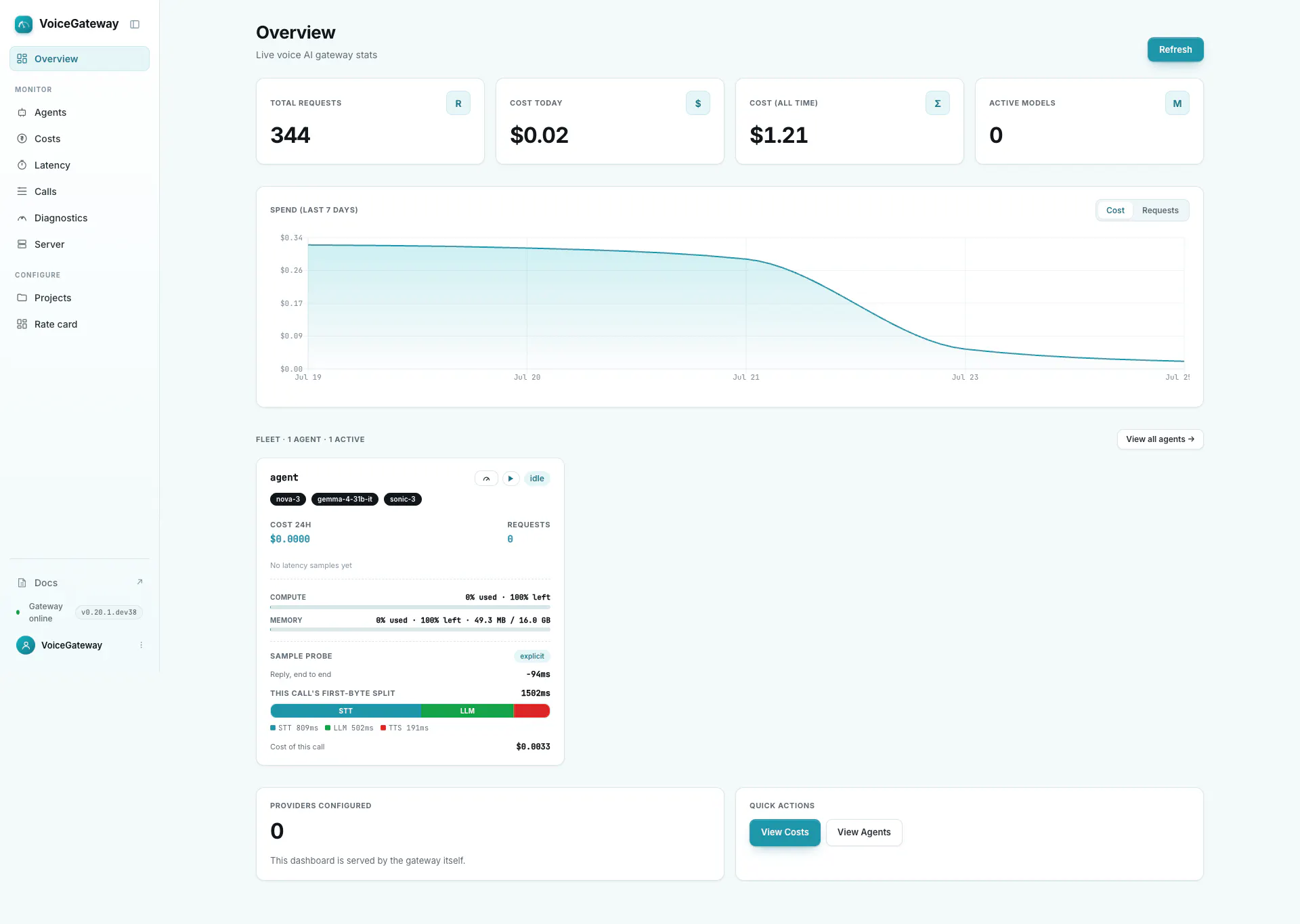Image resolution: width=1300 pixels, height=924 pixels.
Task: Click the idle status badge
Action: click(537, 479)
